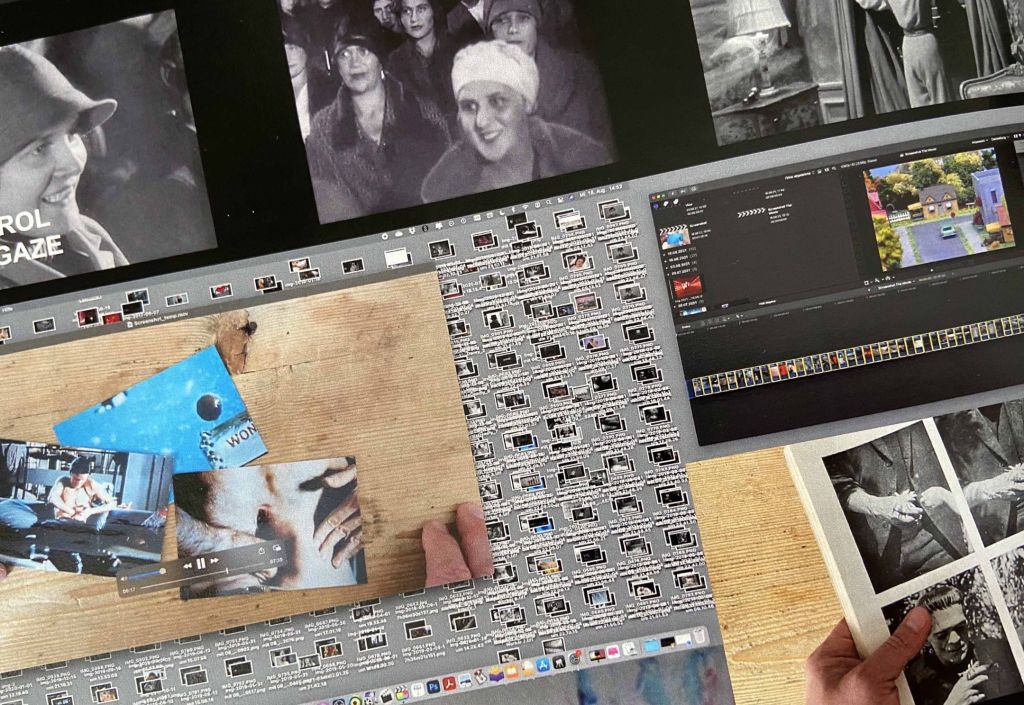Tap the camera capture icon on the video player
This screenshot has height=705, width=1024.
tap(277, 548)
